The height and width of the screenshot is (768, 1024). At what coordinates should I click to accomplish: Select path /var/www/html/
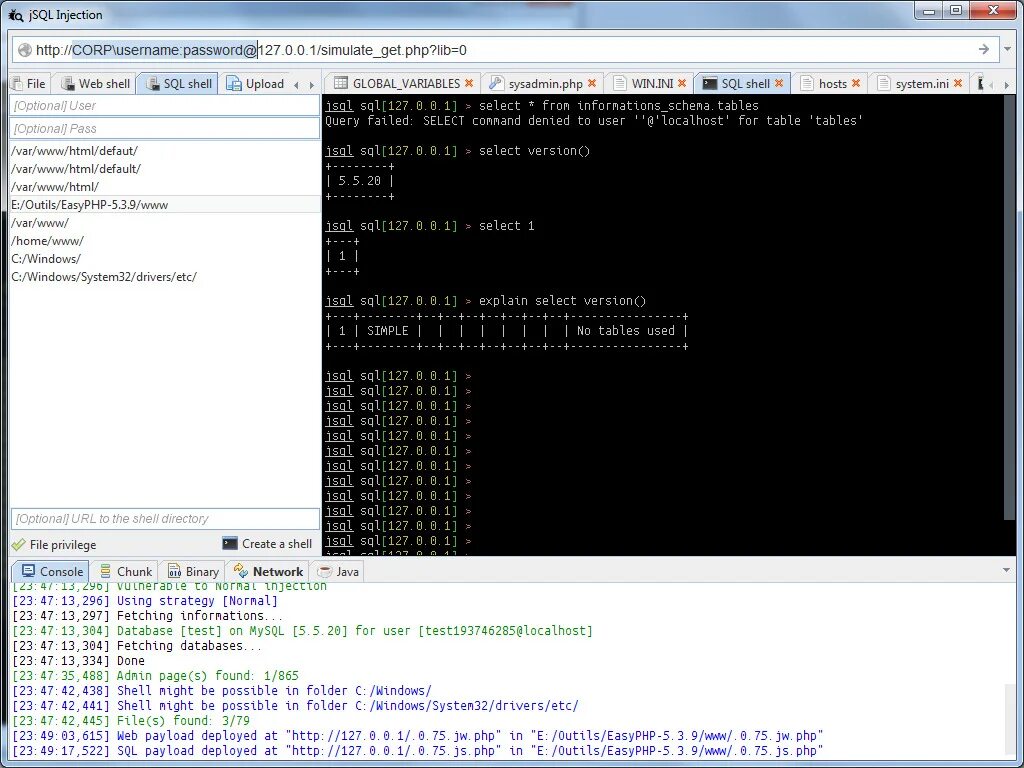(x=165, y=187)
